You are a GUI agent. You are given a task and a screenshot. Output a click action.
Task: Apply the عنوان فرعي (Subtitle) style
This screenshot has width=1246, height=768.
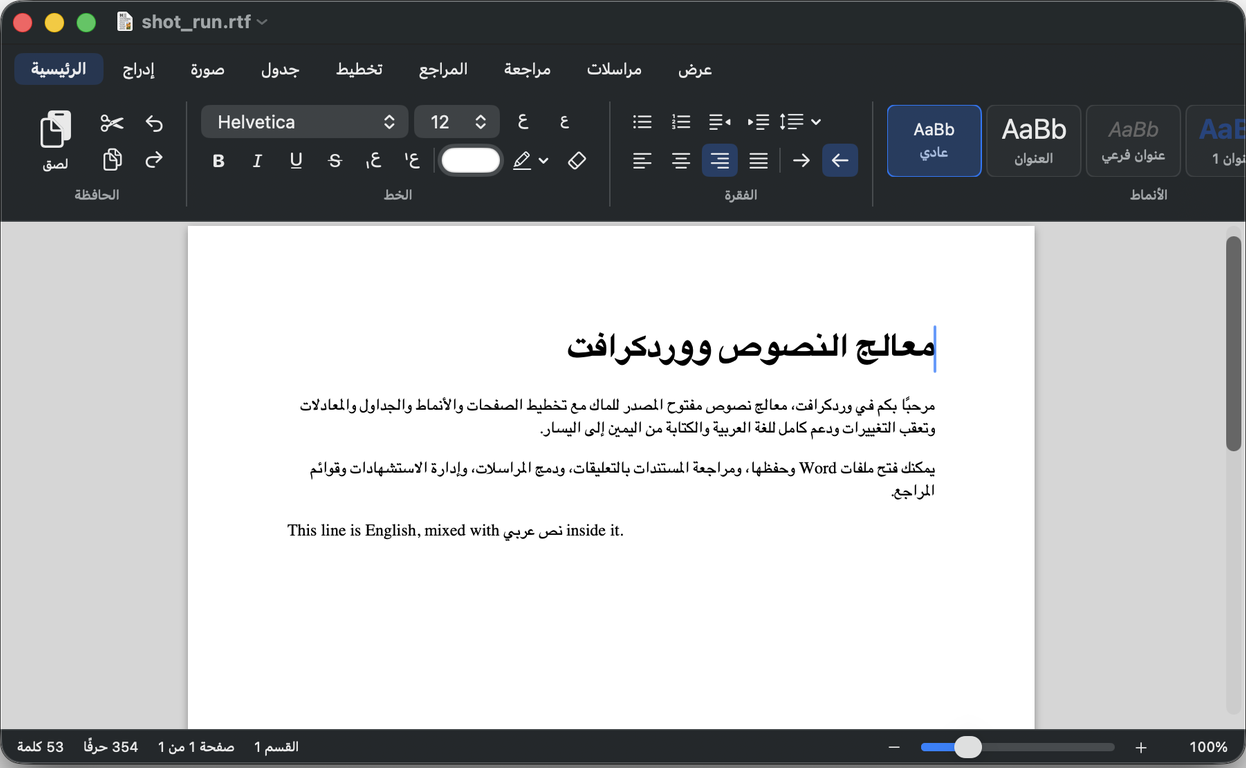click(x=1133, y=141)
